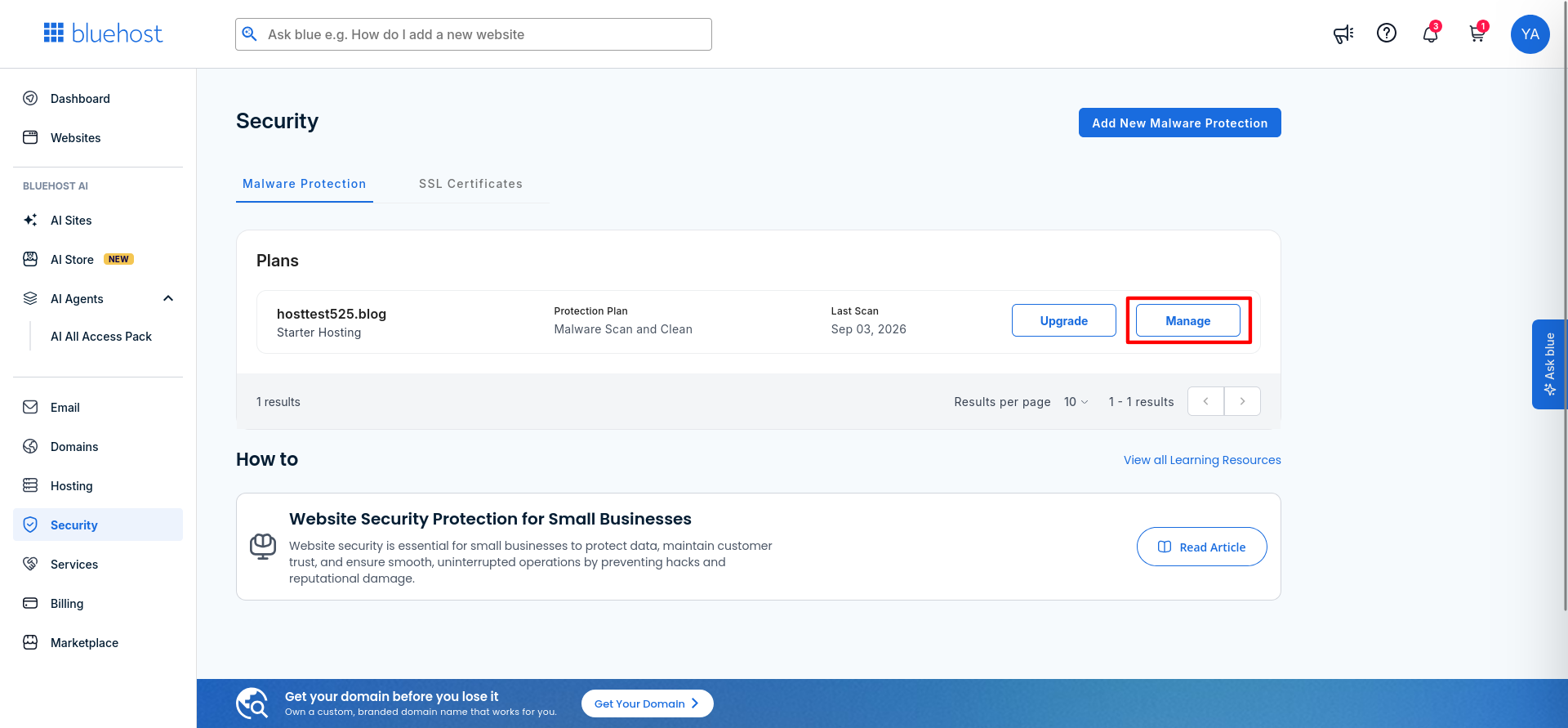Open the shopping cart
The height and width of the screenshot is (728, 1568).
(x=1477, y=33)
